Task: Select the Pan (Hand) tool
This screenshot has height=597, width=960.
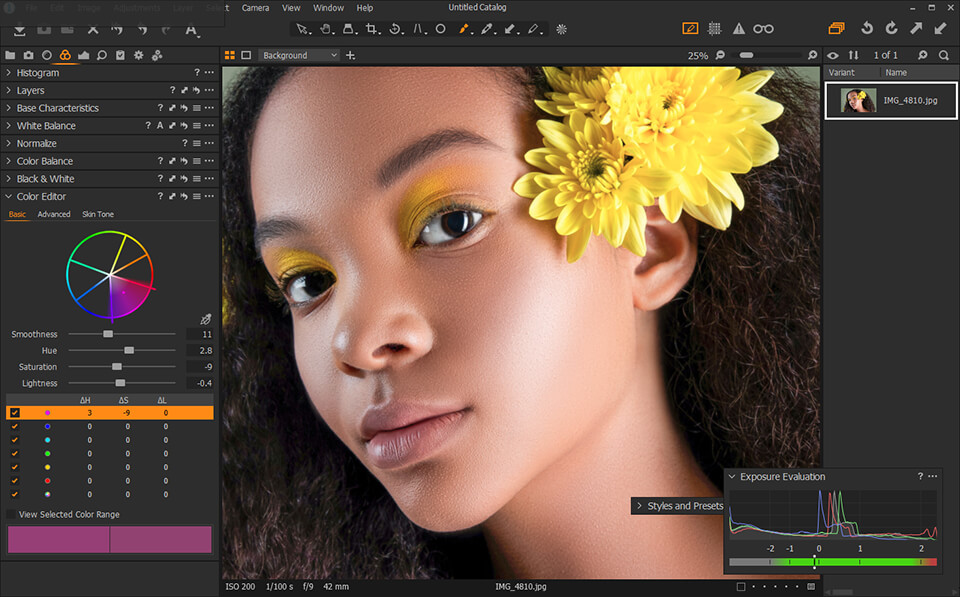Action: [x=327, y=29]
